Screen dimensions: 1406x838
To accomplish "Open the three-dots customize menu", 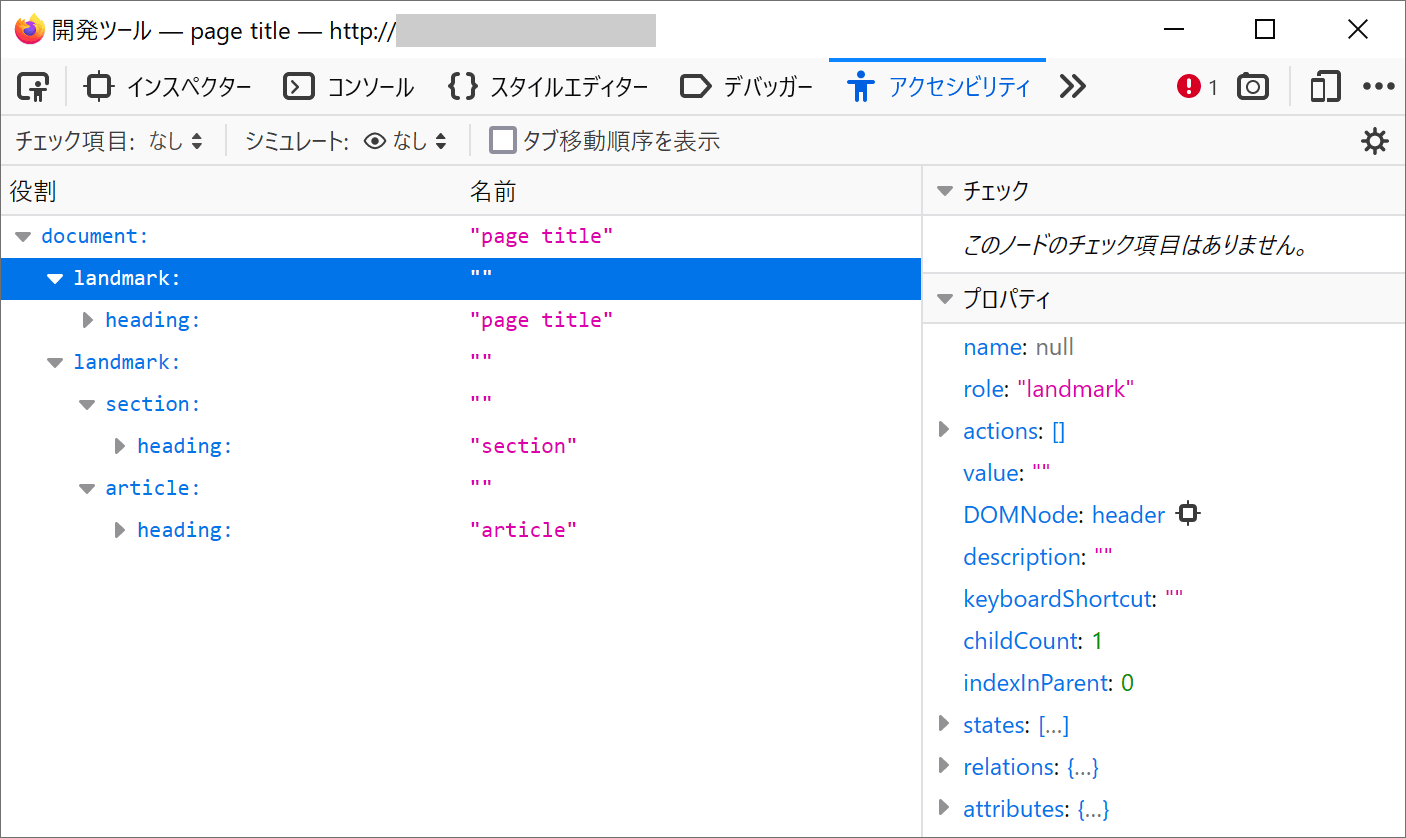I will pos(1378,87).
